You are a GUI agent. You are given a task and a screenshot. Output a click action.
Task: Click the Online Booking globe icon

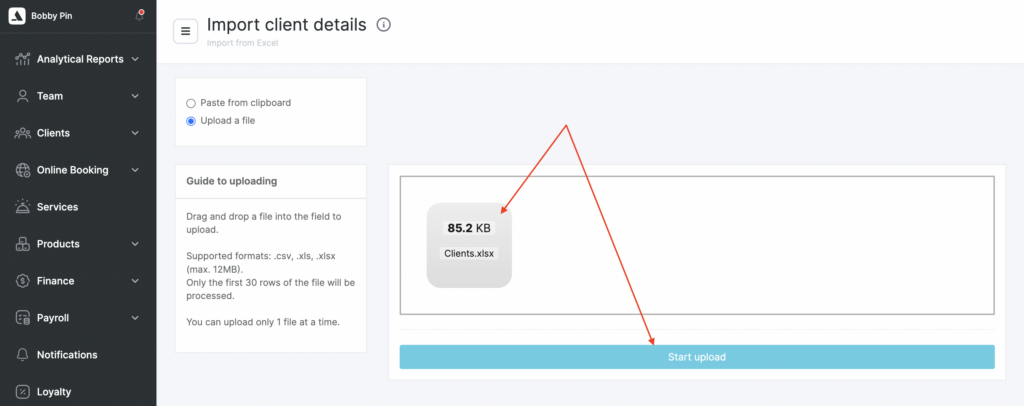click(x=22, y=170)
